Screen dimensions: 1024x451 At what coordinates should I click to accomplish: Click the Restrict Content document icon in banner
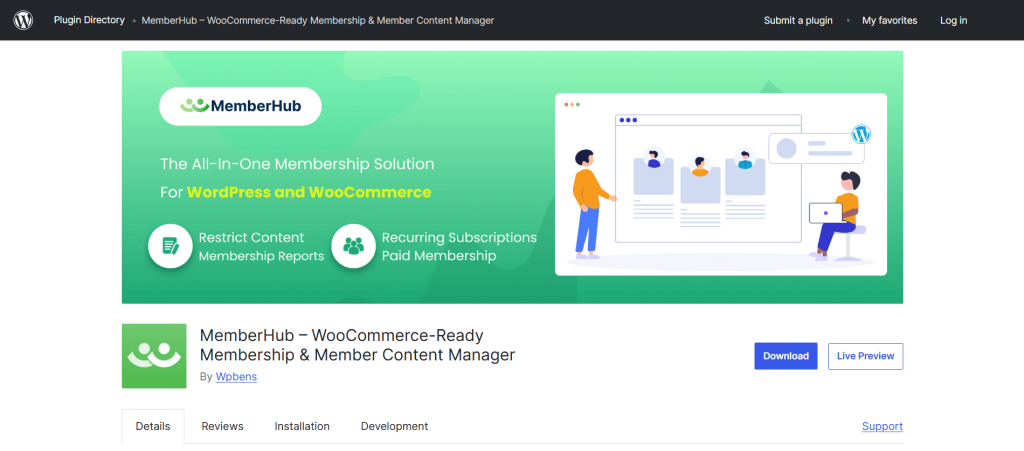point(170,246)
